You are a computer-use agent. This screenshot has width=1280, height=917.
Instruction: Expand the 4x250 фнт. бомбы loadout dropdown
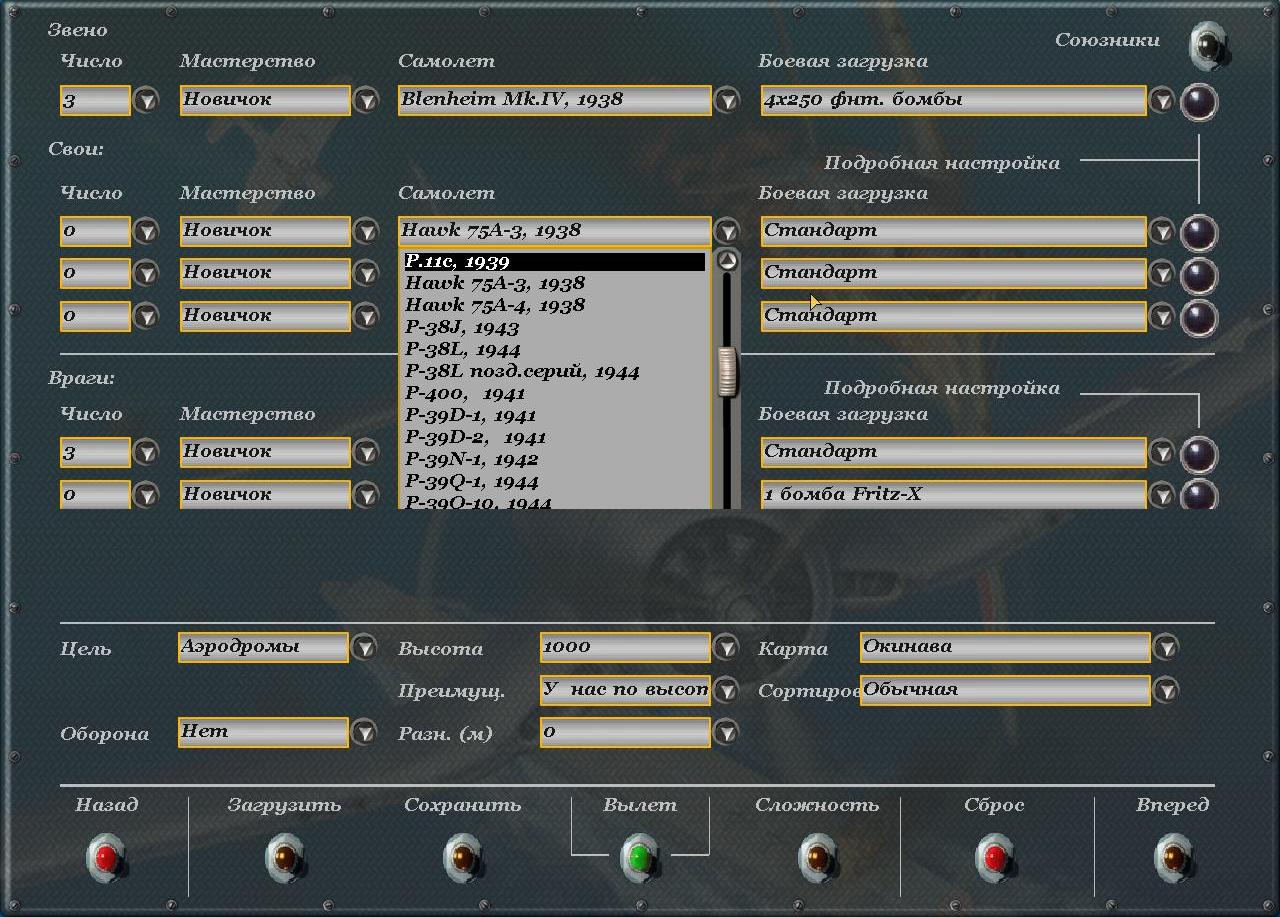tap(1161, 101)
